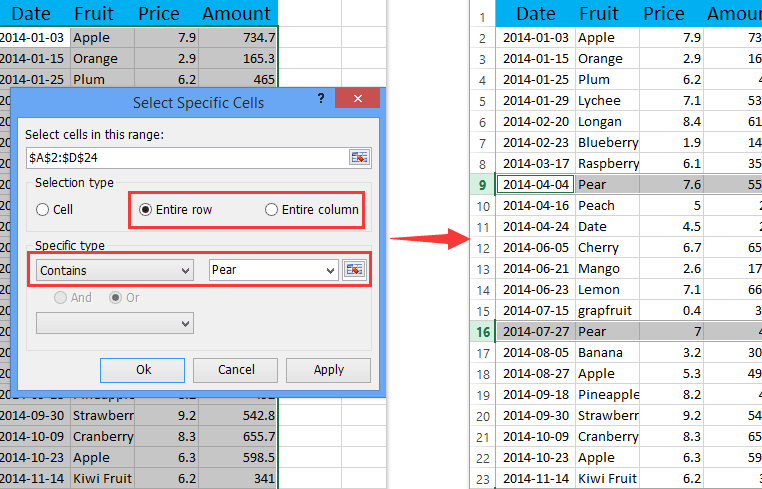Click cell 2014-07-27 in right sheet
Image resolution: width=762 pixels, height=489 pixels.
(536, 332)
